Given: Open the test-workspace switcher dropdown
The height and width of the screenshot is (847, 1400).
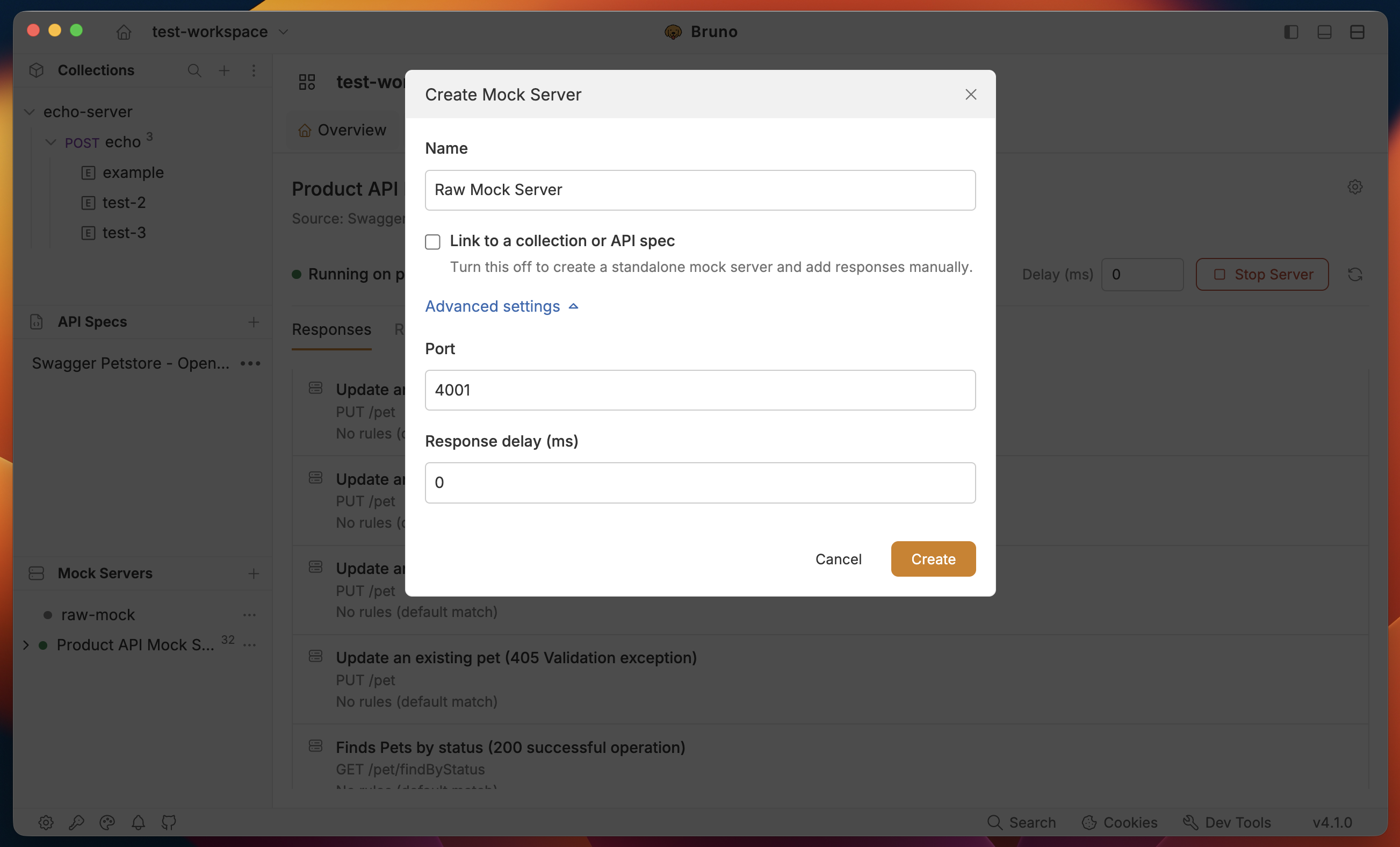Looking at the screenshot, I should (220, 32).
